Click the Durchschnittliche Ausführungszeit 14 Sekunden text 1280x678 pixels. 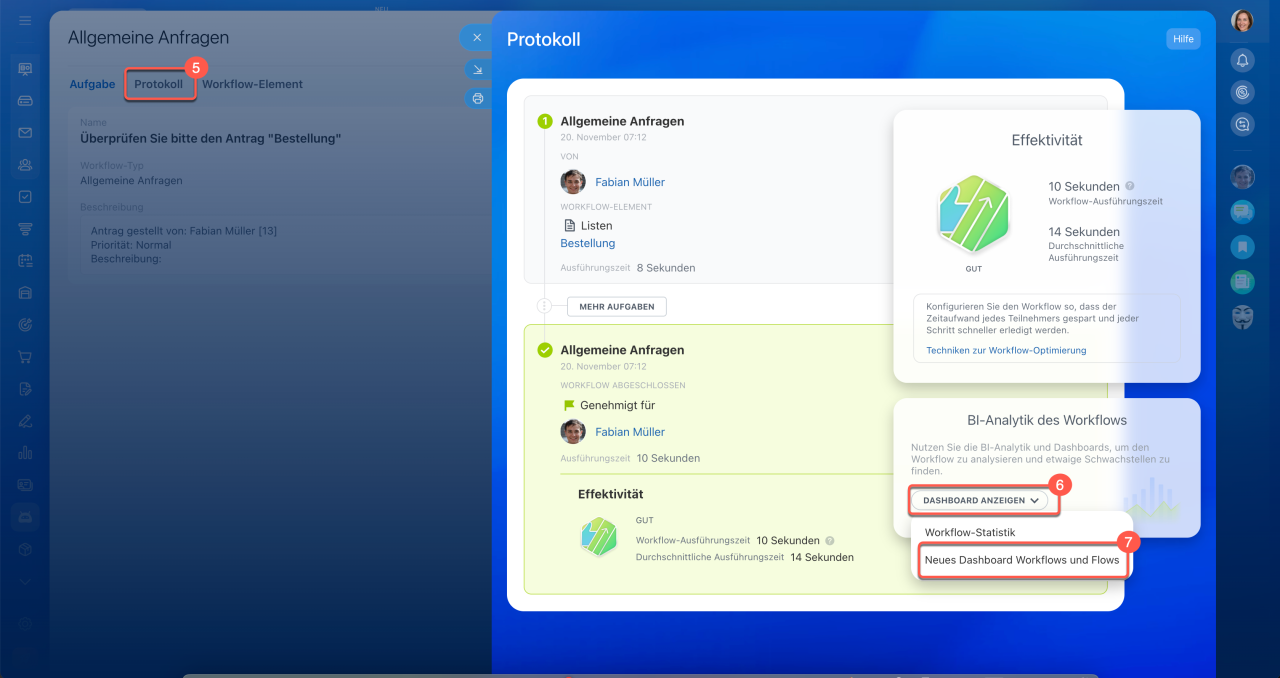pos(745,557)
